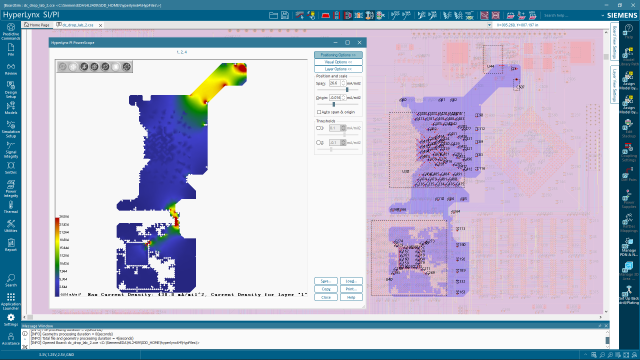The image size is (640, 360).
Task: Click the save disk icon in the top toolbar
Action: coord(285,16)
